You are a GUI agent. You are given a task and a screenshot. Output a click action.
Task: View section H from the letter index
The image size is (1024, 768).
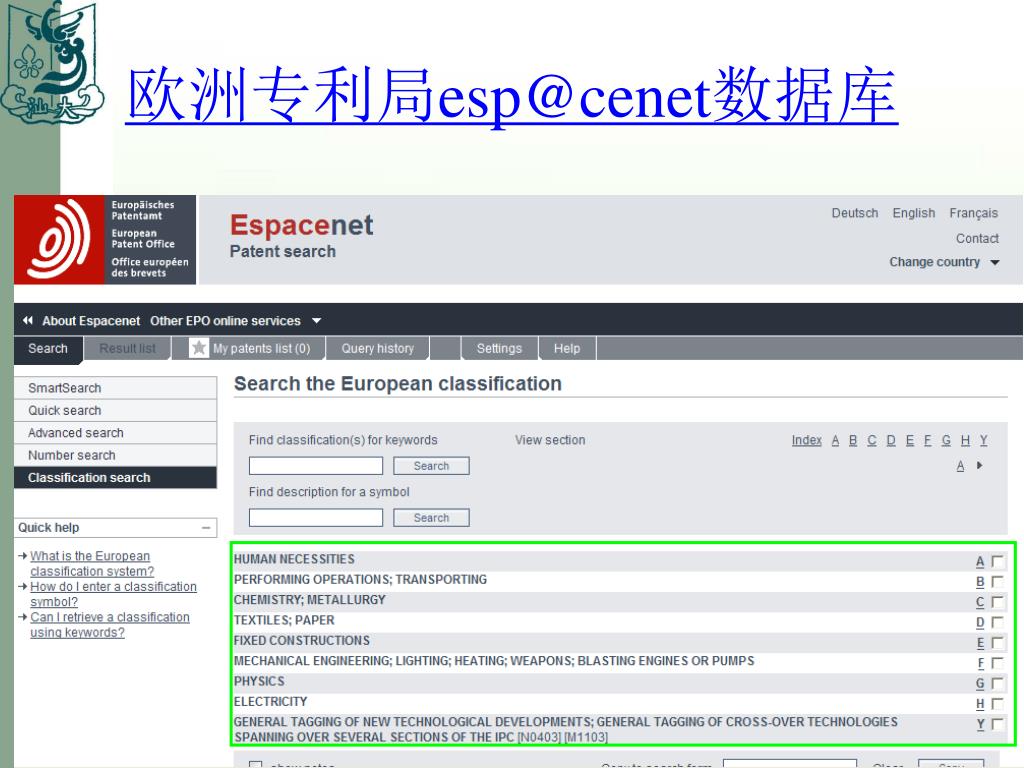(x=965, y=440)
